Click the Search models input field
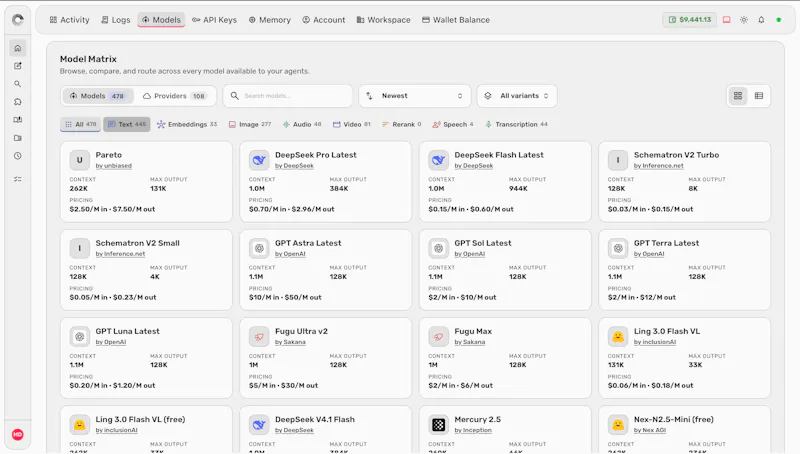Image resolution: width=800 pixels, height=454 pixels. (288, 96)
